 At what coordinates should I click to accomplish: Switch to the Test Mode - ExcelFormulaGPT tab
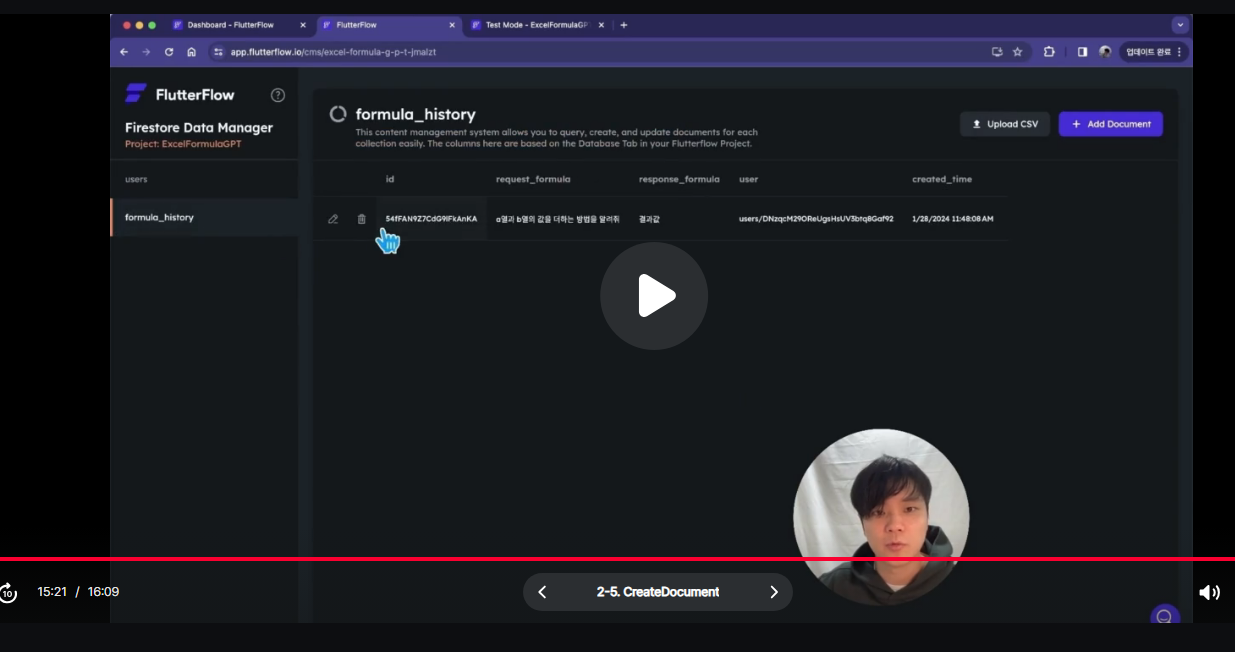click(x=535, y=25)
